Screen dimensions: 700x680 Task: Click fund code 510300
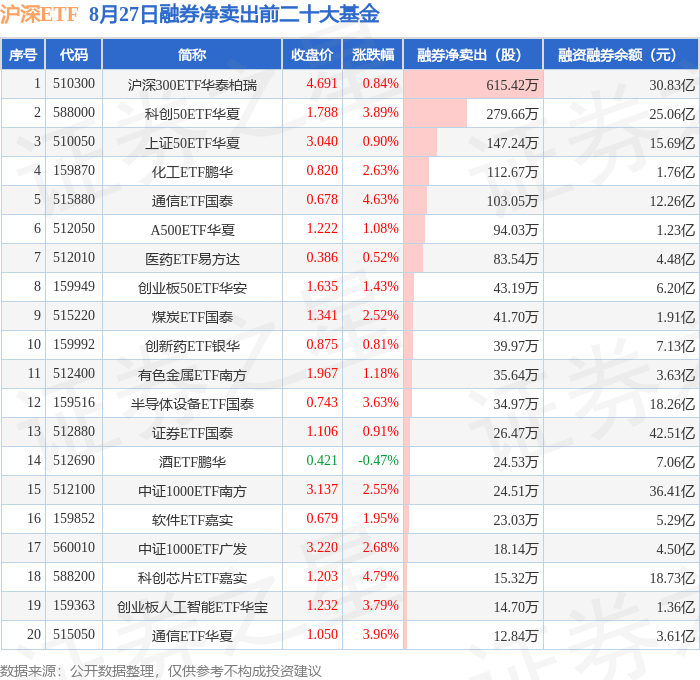click(x=74, y=83)
